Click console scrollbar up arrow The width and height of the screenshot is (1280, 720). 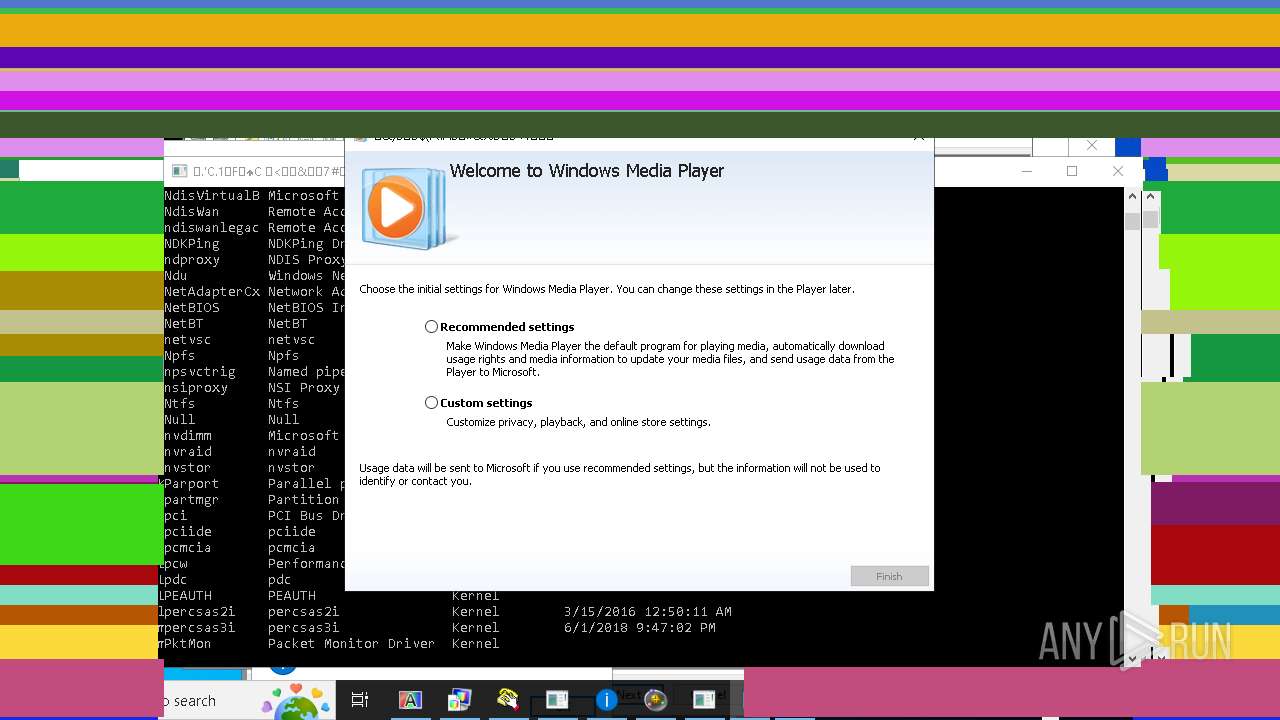(x=1133, y=196)
